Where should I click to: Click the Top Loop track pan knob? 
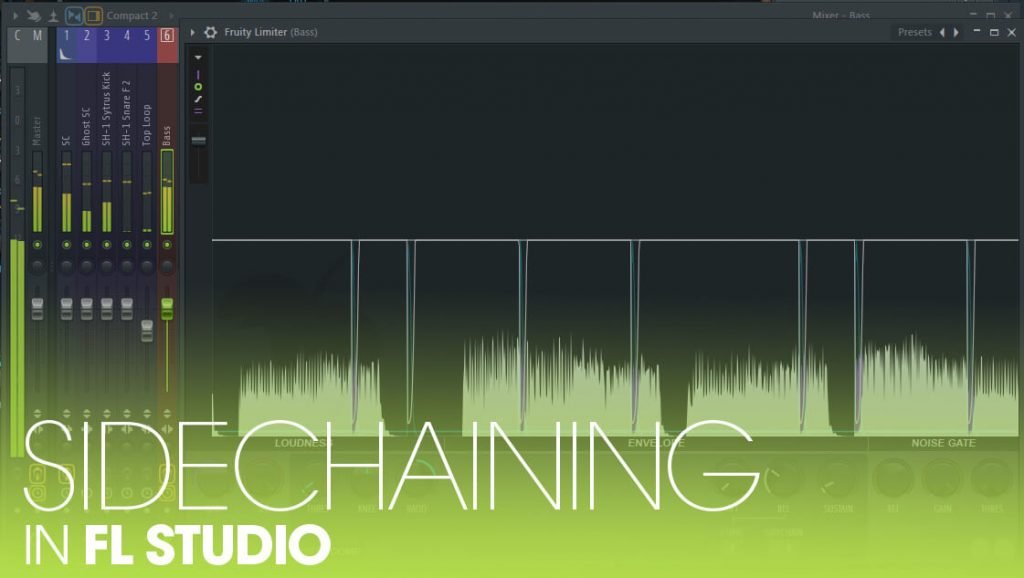point(147,266)
